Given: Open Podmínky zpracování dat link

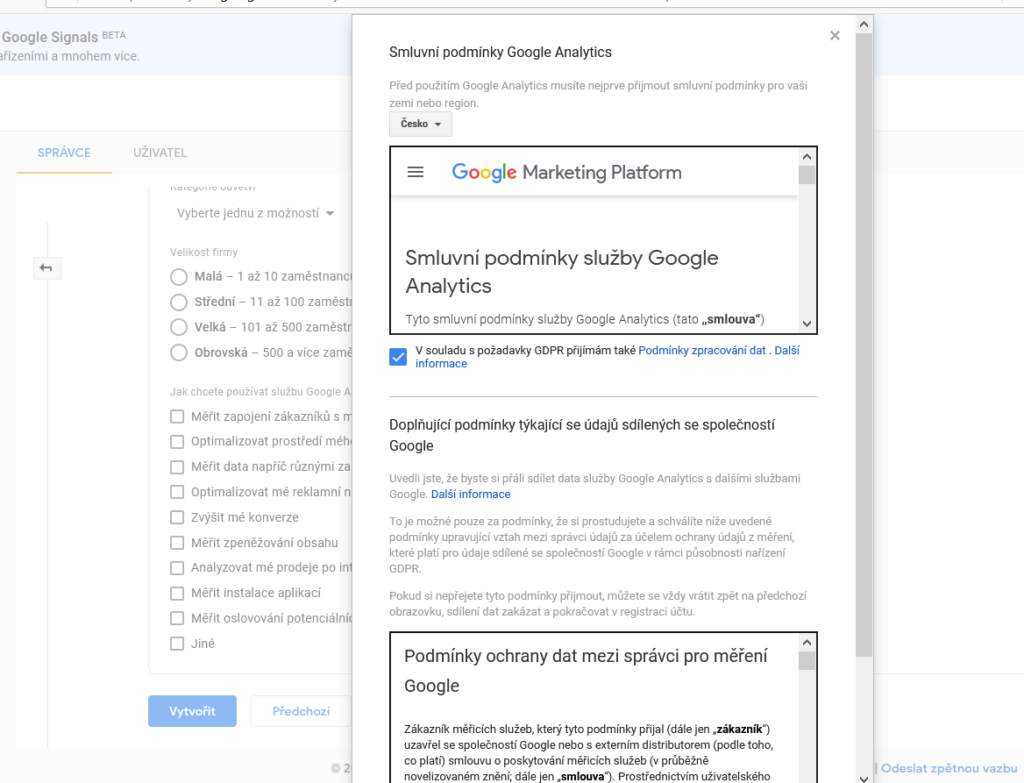Looking at the screenshot, I should 702,351.
